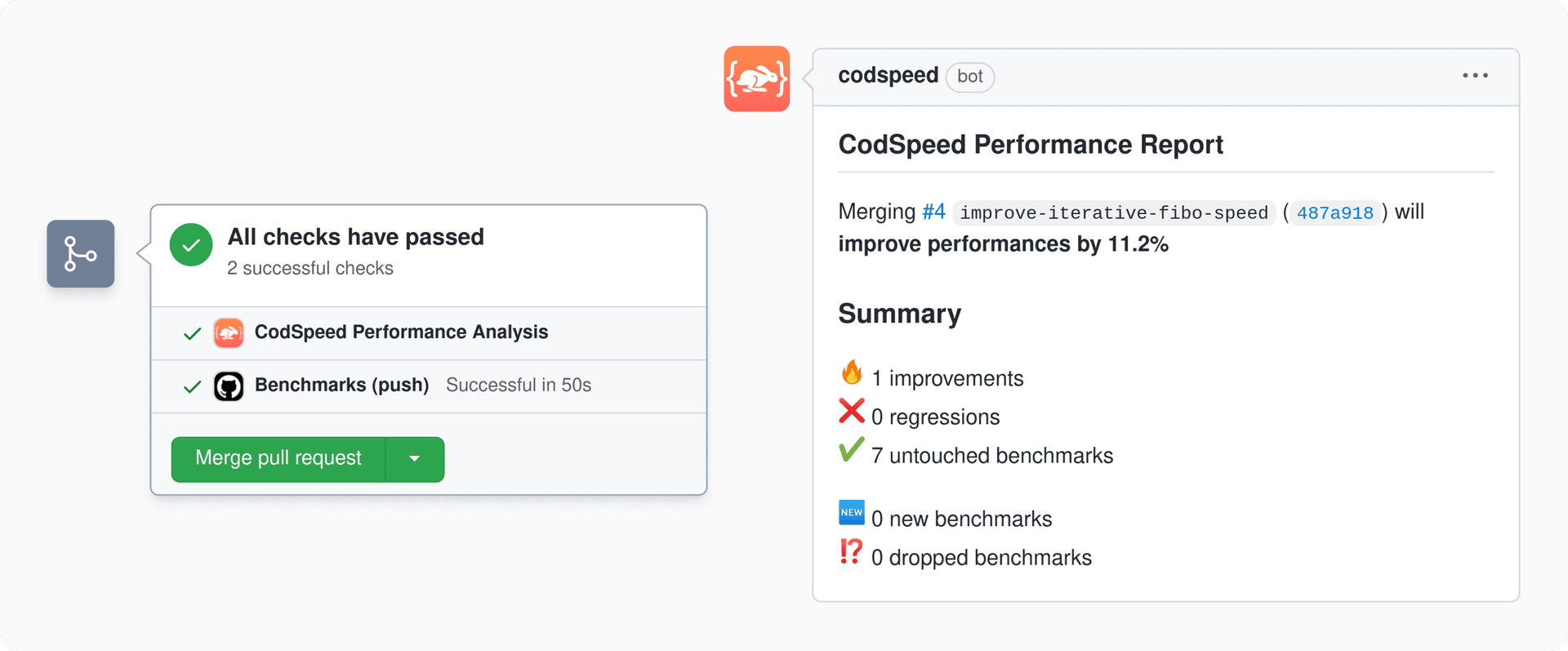This screenshot has width=1568, height=651.
Task: Toggle the checkmark on CodSpeed Performance Analysis row
Action: [190, 332]
